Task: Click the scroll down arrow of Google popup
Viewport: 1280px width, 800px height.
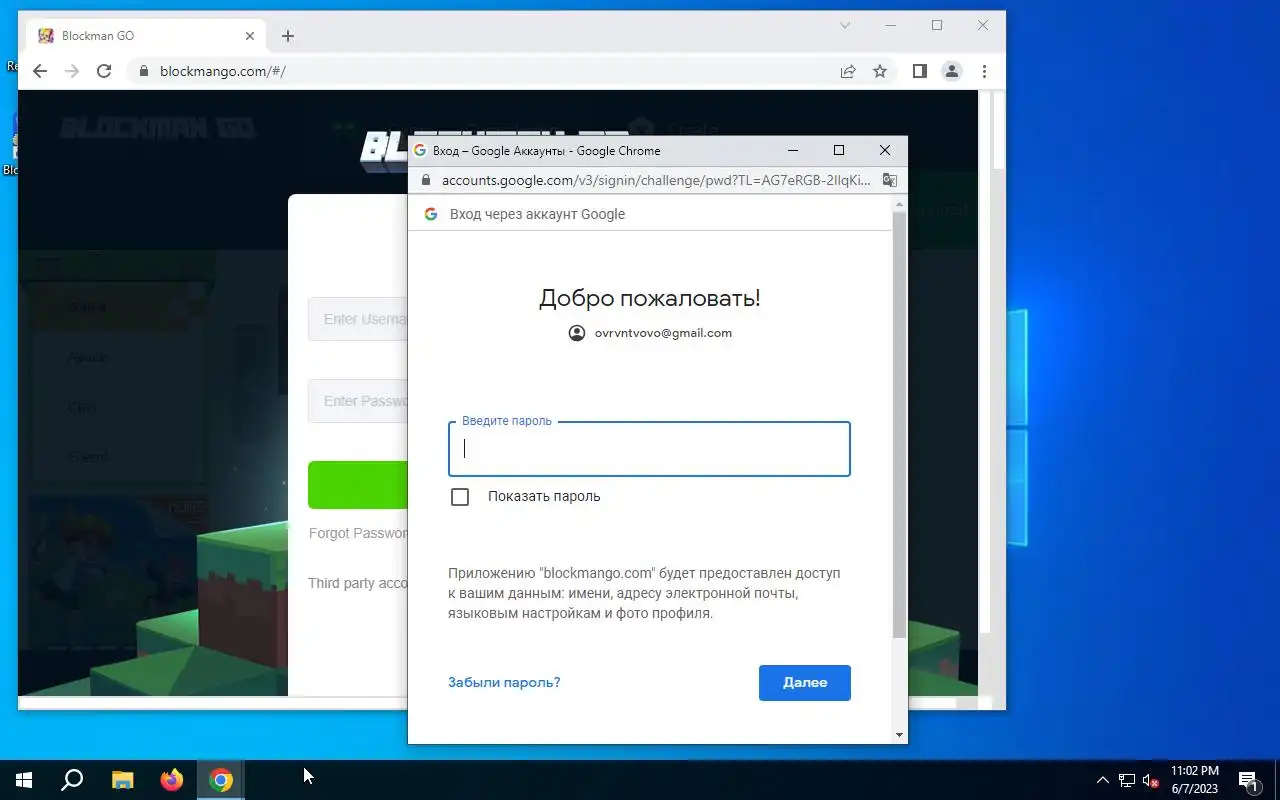Action: (x=899, y=735)
